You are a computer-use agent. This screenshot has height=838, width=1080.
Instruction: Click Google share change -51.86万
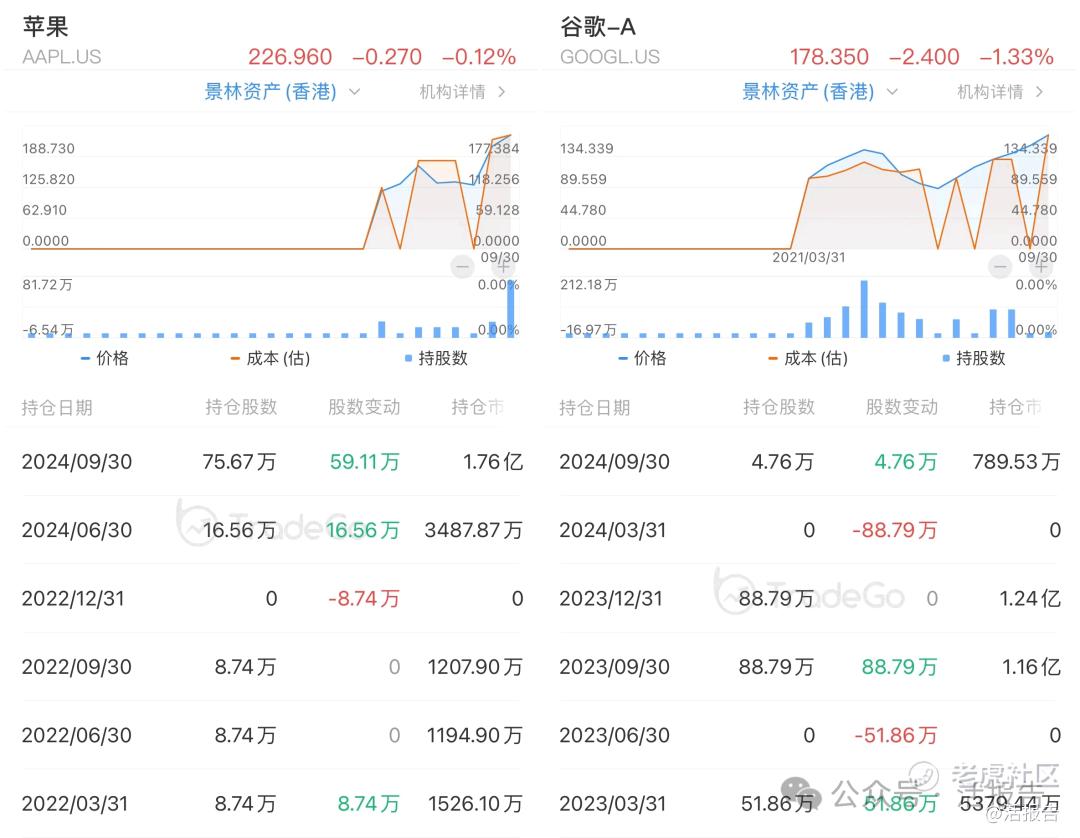tap(896, 735)
